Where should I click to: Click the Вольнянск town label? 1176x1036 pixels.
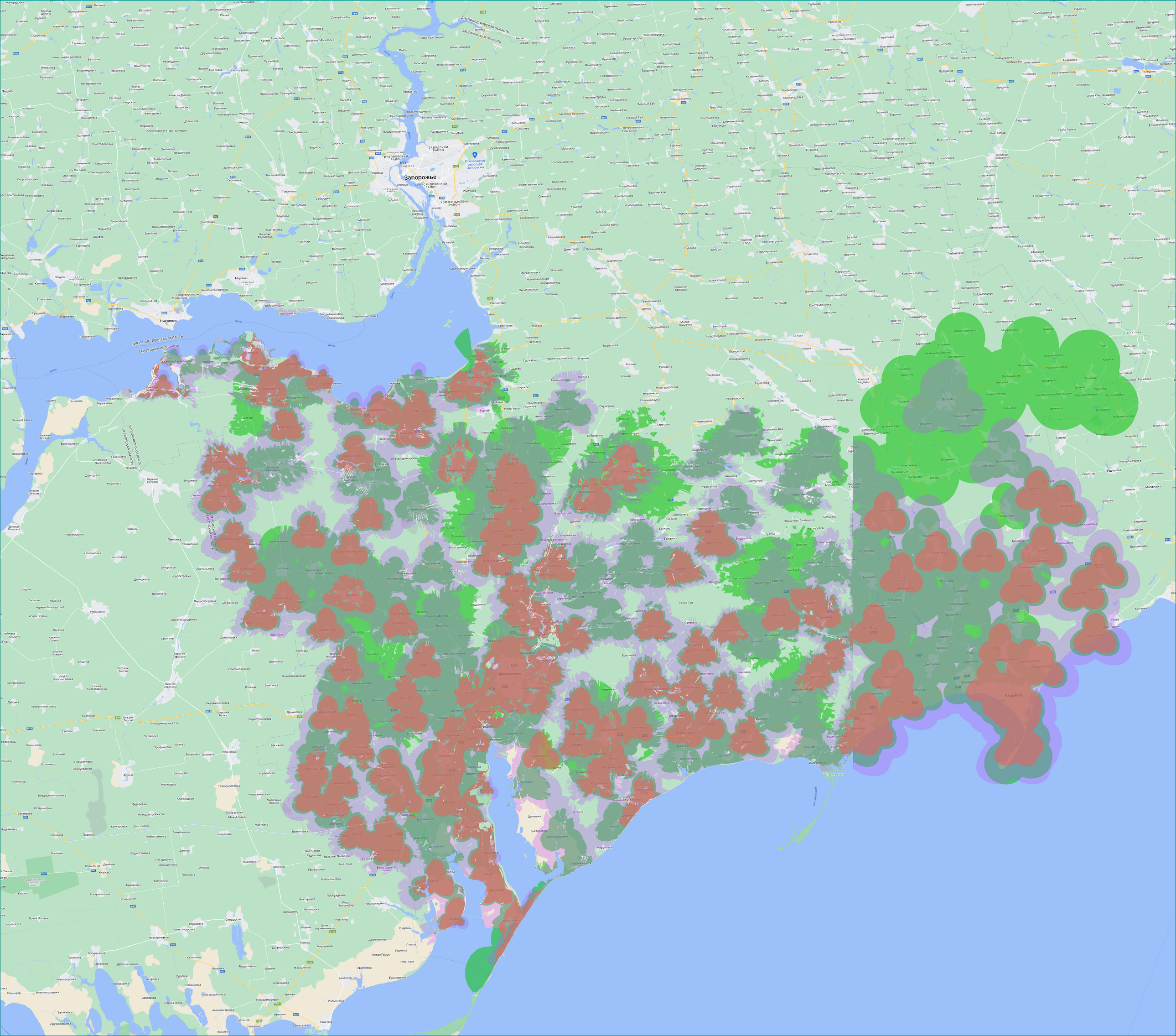click(518, 123)
